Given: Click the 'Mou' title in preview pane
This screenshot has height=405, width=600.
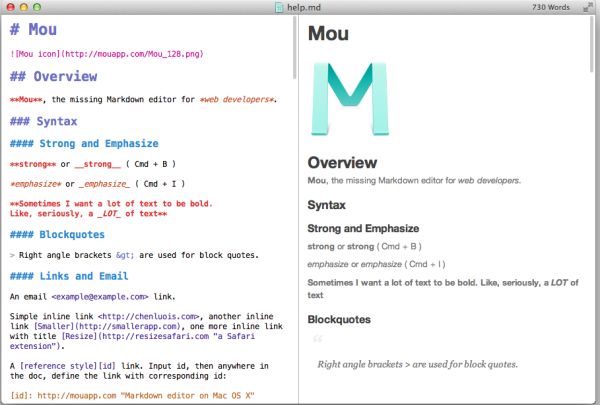Looking at the screenshot, I should coord(328,33).
